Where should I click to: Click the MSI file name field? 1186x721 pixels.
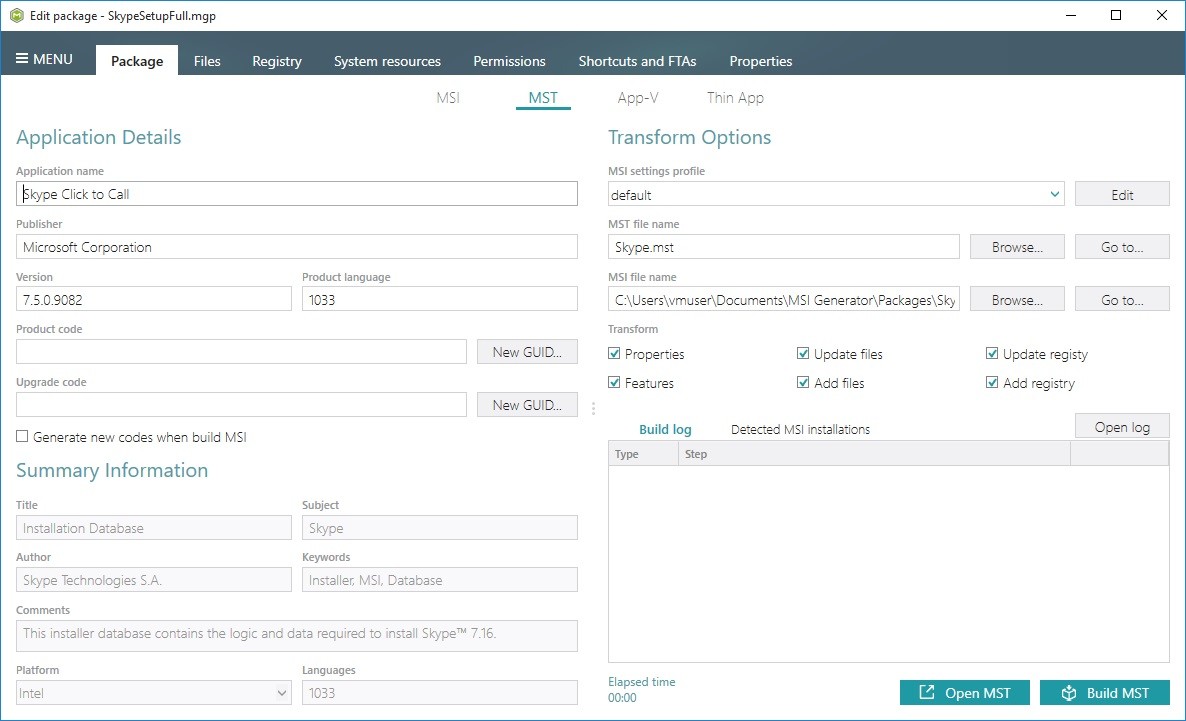(784, 300)
